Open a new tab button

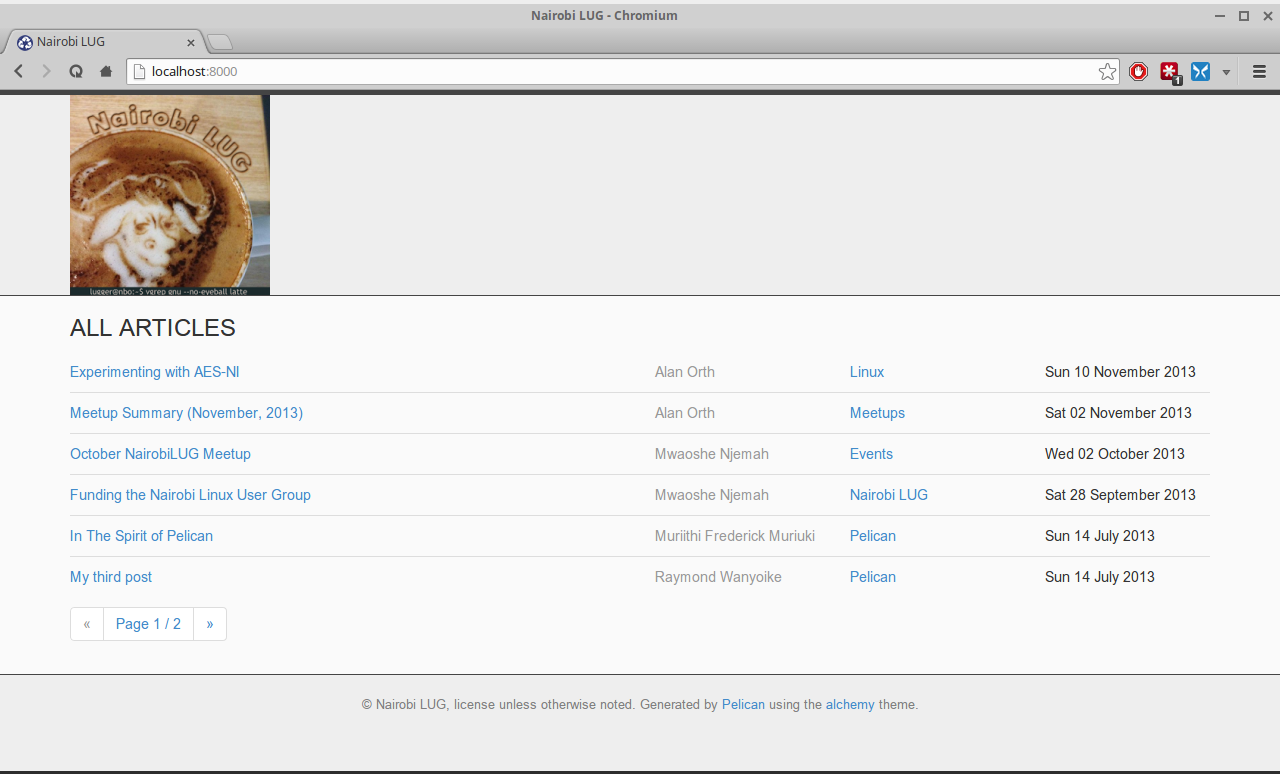point(220,42)
